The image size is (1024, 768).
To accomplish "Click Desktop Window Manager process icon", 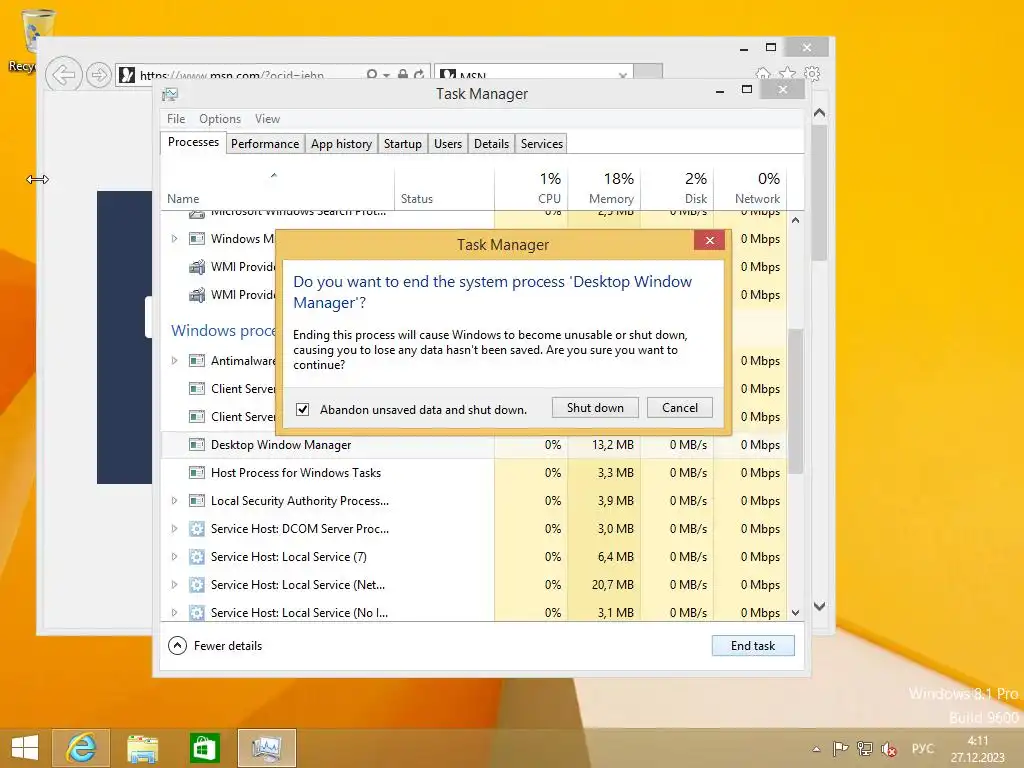I will pos(197,445).
